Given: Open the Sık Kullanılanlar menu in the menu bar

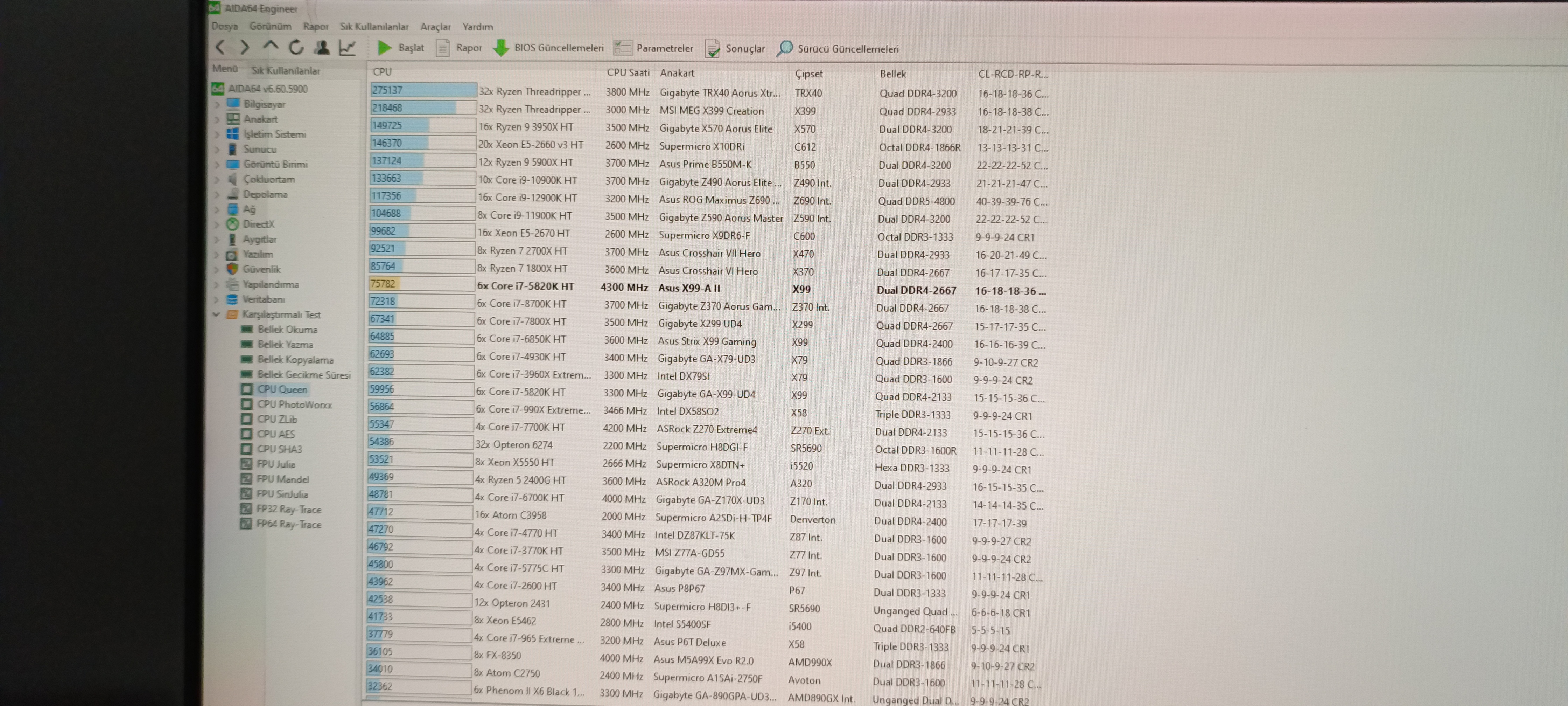Looking at the screenshot, I should pyautogui.click(x=374, y=27).
